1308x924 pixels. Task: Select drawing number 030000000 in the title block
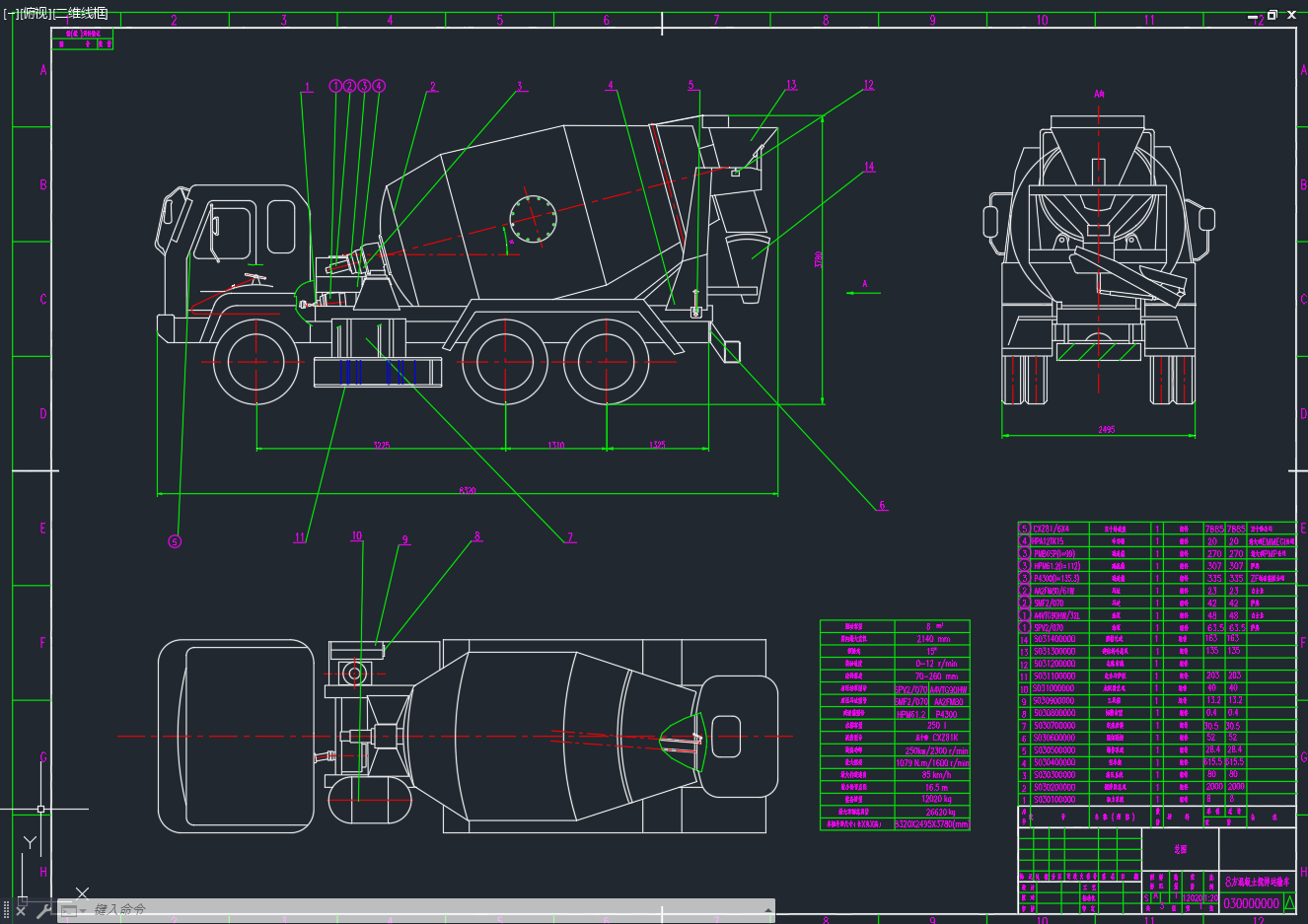pyautogui.click(x=1251, y=902)
